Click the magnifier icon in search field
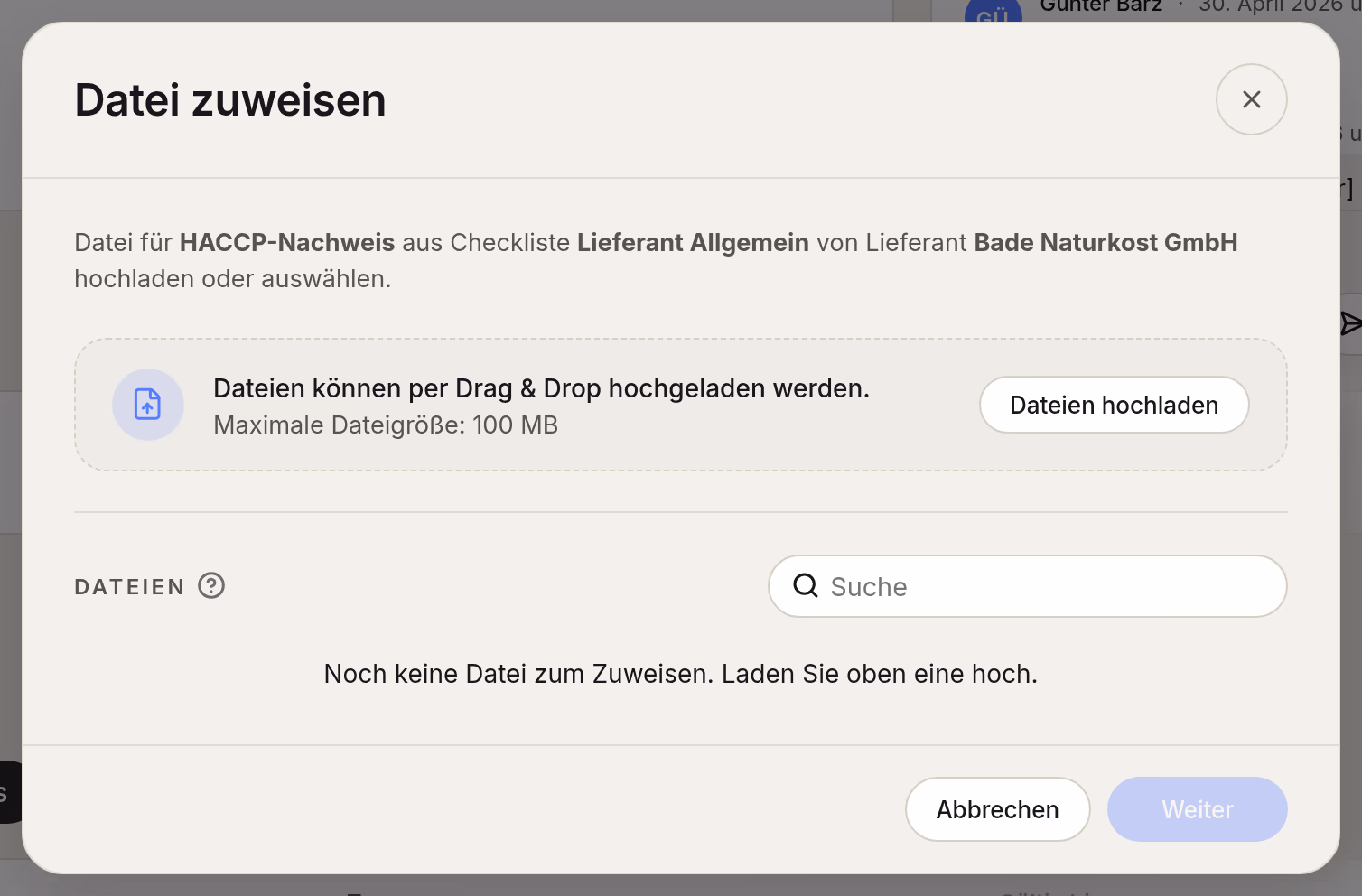 point(805,586)
